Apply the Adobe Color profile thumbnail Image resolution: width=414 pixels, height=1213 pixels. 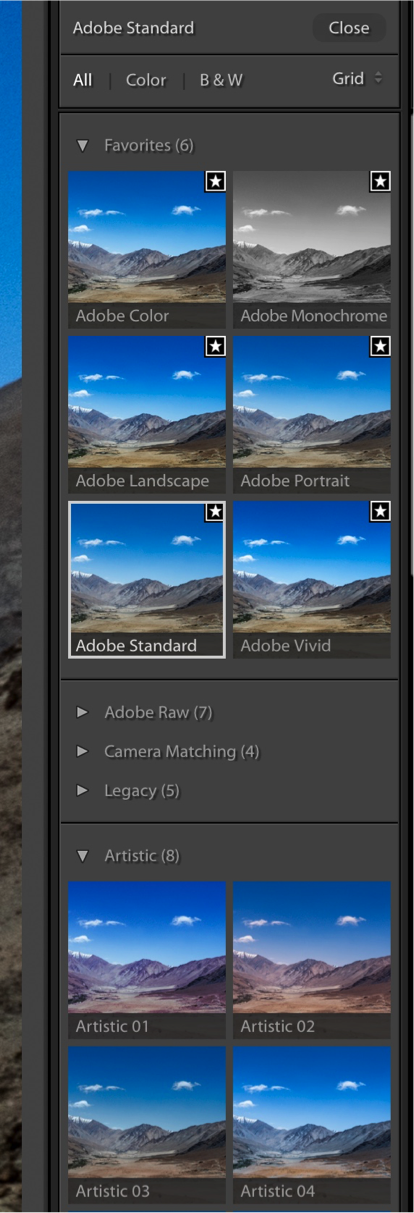[147, 249]
